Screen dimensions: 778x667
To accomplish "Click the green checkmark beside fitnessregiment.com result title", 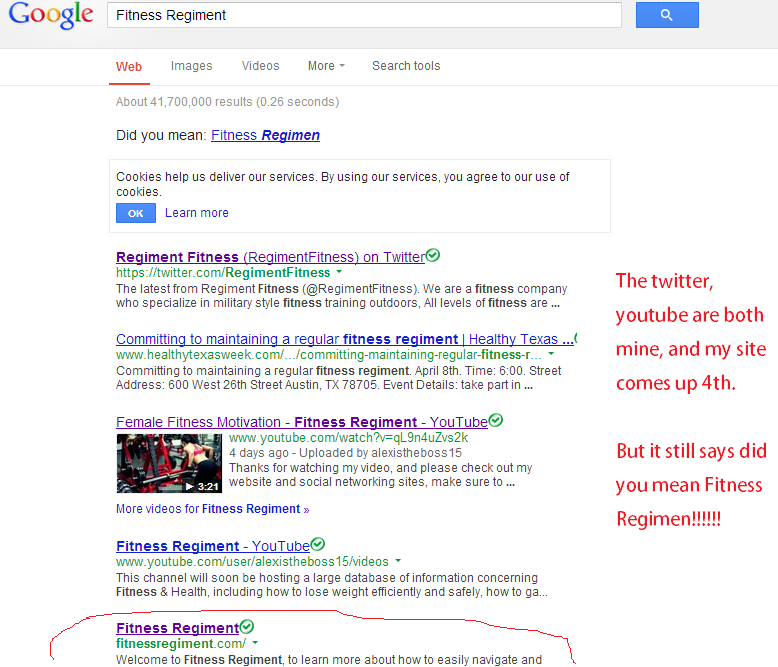I will (x=247, y=627).
